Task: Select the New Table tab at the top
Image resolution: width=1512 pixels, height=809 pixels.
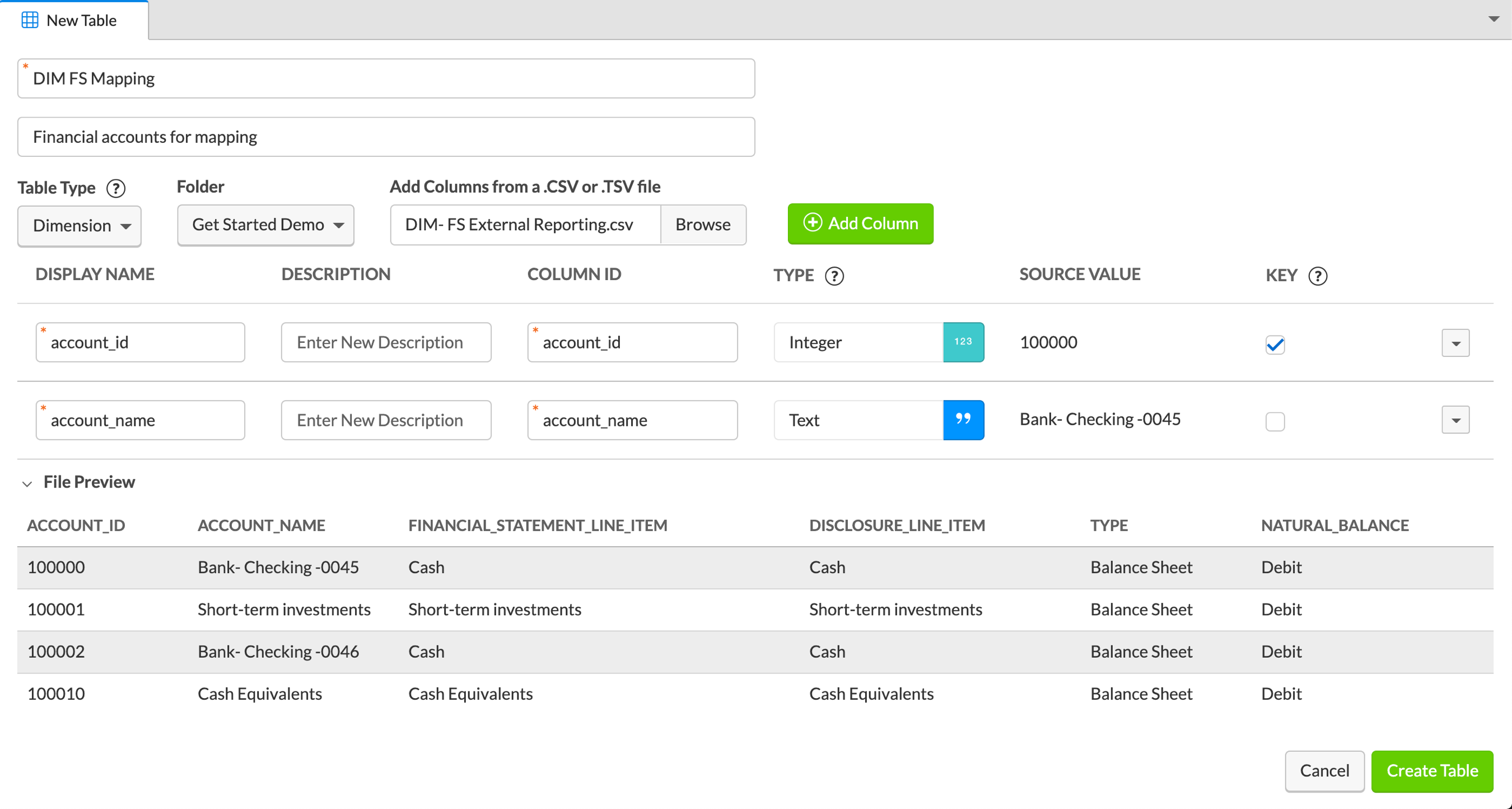Action: 74,20
